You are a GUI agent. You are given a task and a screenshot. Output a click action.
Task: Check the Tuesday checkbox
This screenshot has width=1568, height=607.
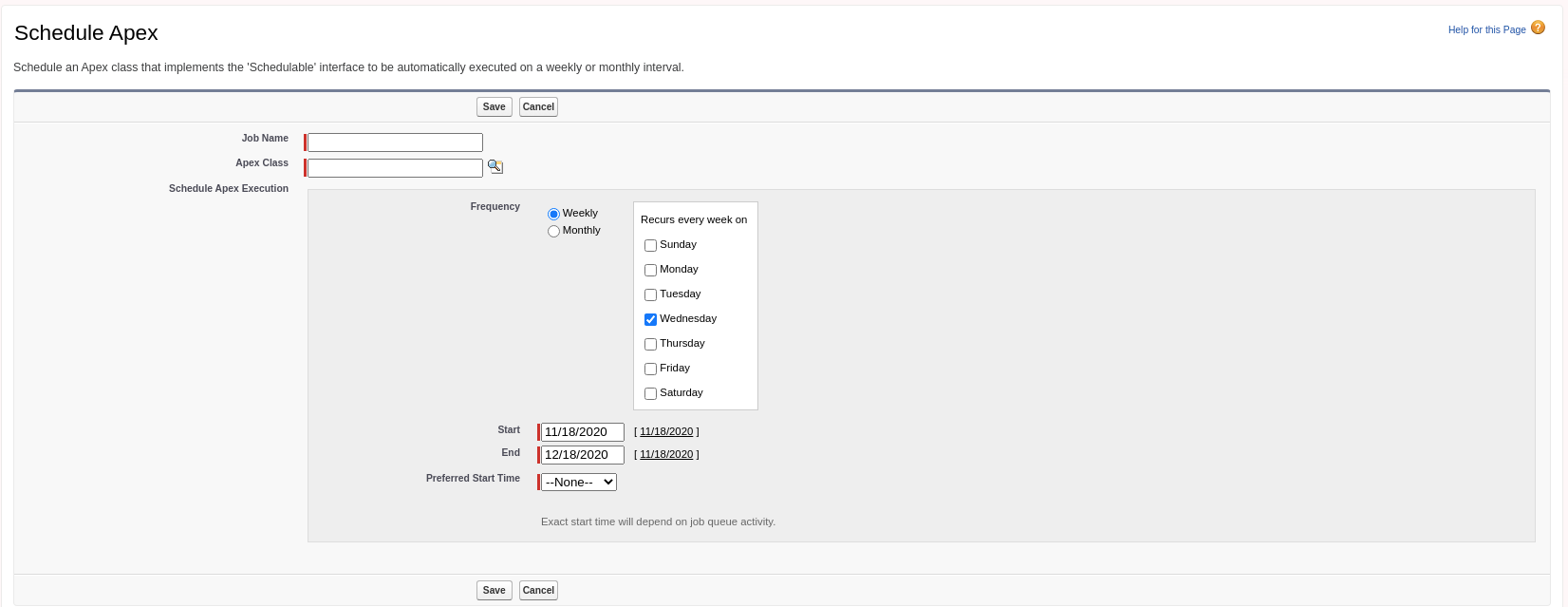click(650, 294)
